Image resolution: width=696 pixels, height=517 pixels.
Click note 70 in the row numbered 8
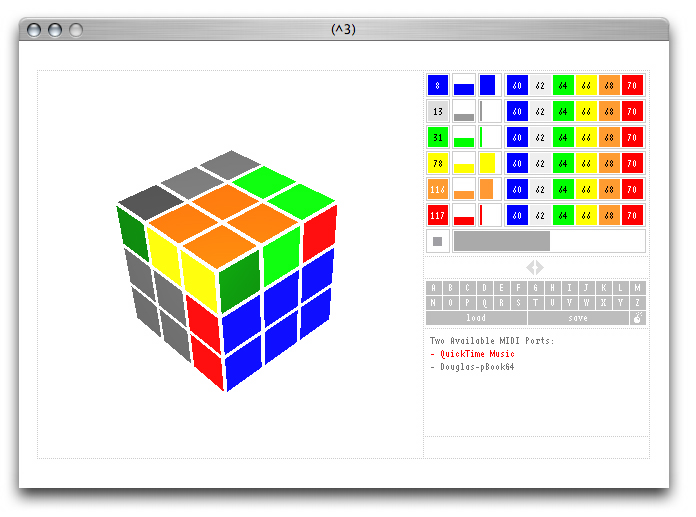coord(632,85)
